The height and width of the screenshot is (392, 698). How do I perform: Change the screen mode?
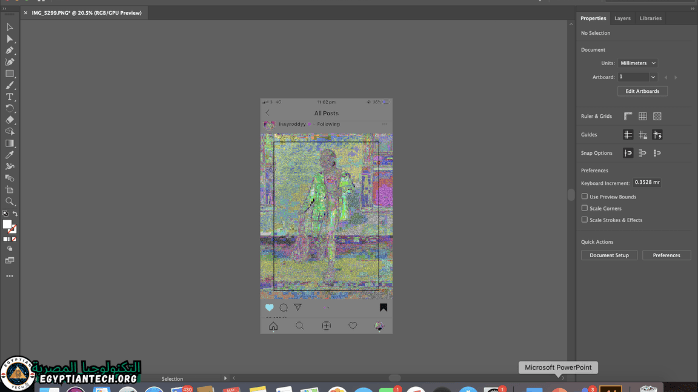click(x=9, y=261)
